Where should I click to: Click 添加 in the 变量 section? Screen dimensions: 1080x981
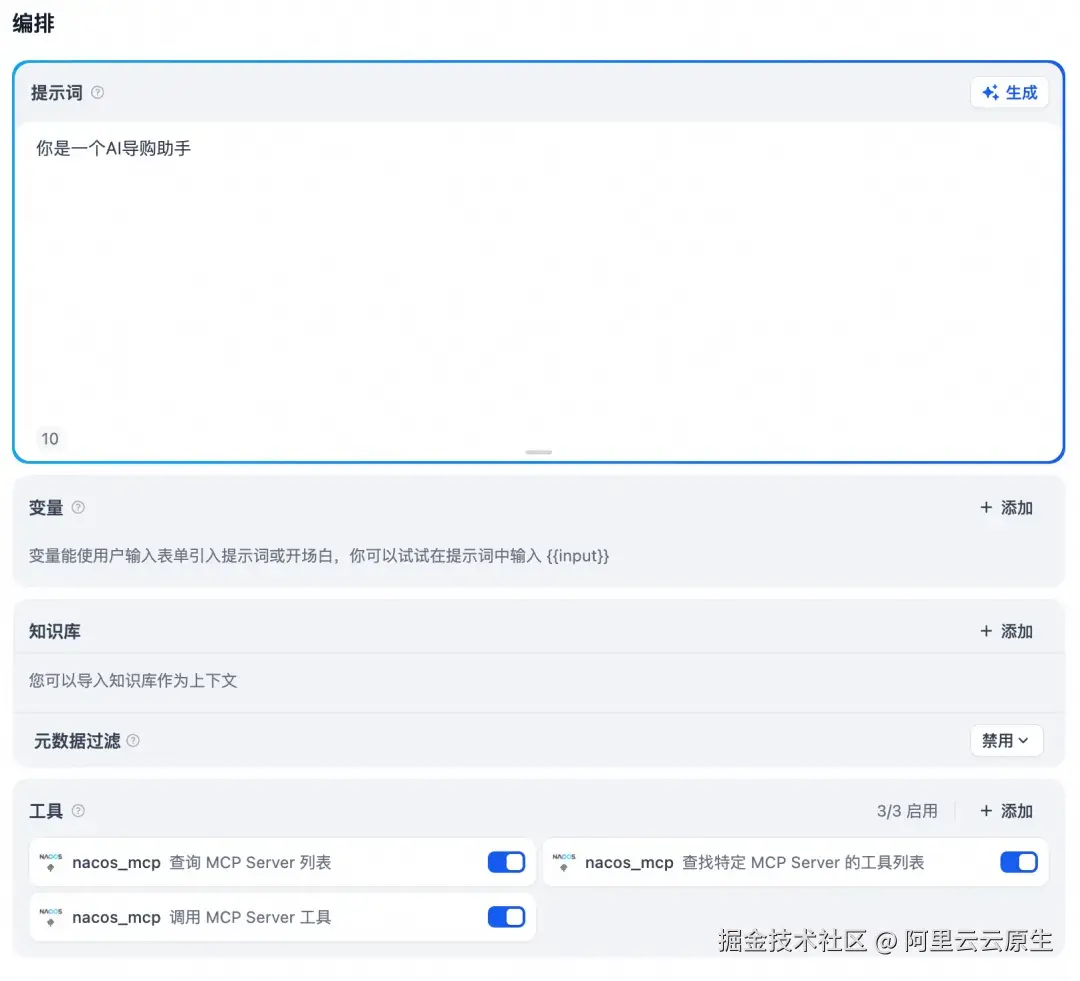tap(1005, 508)
